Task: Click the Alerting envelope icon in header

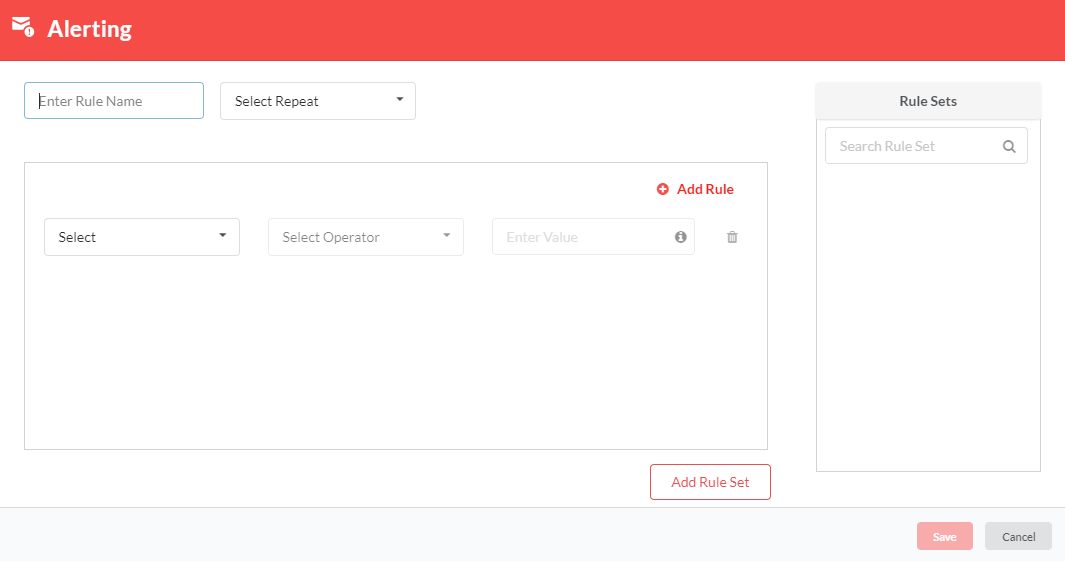Action: pos(23,27)
